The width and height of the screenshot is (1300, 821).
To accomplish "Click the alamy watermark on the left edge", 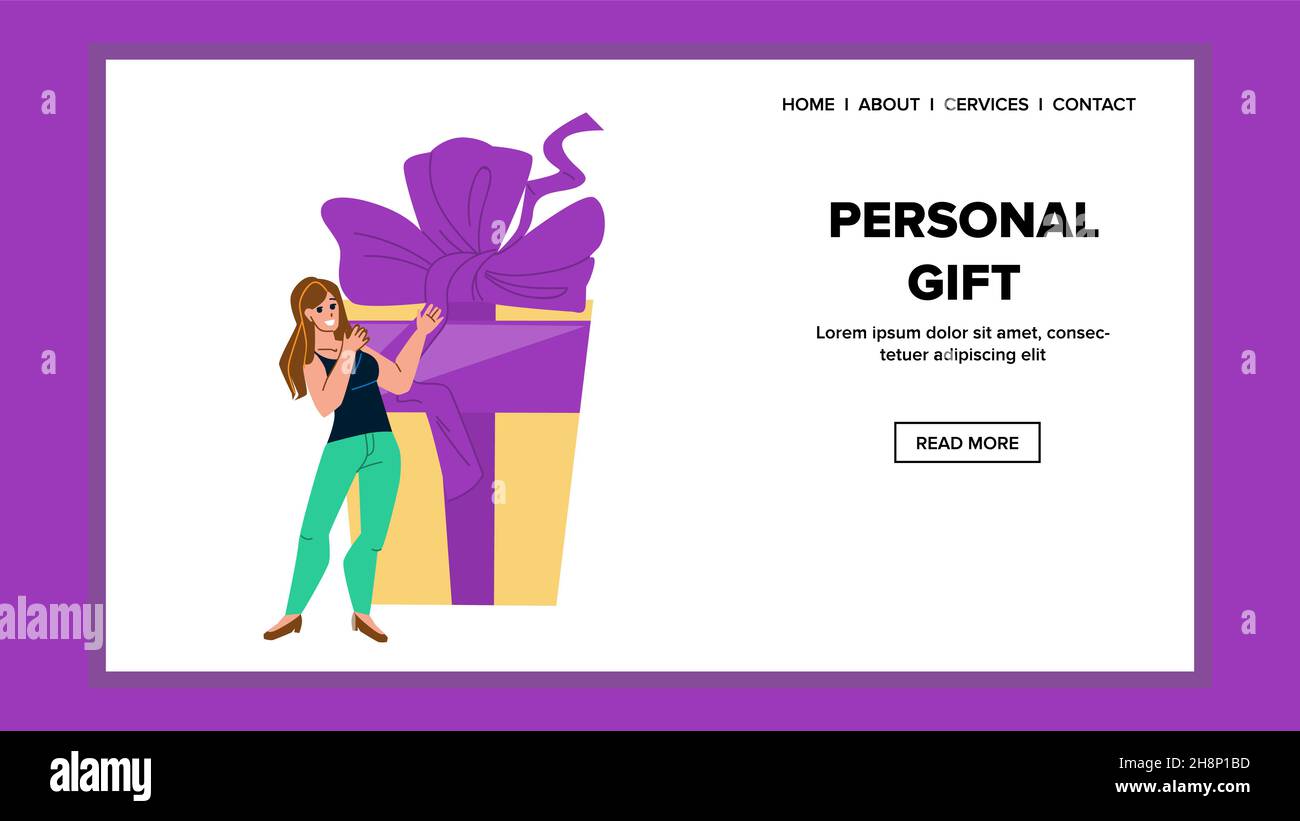I will click(51, 622).
